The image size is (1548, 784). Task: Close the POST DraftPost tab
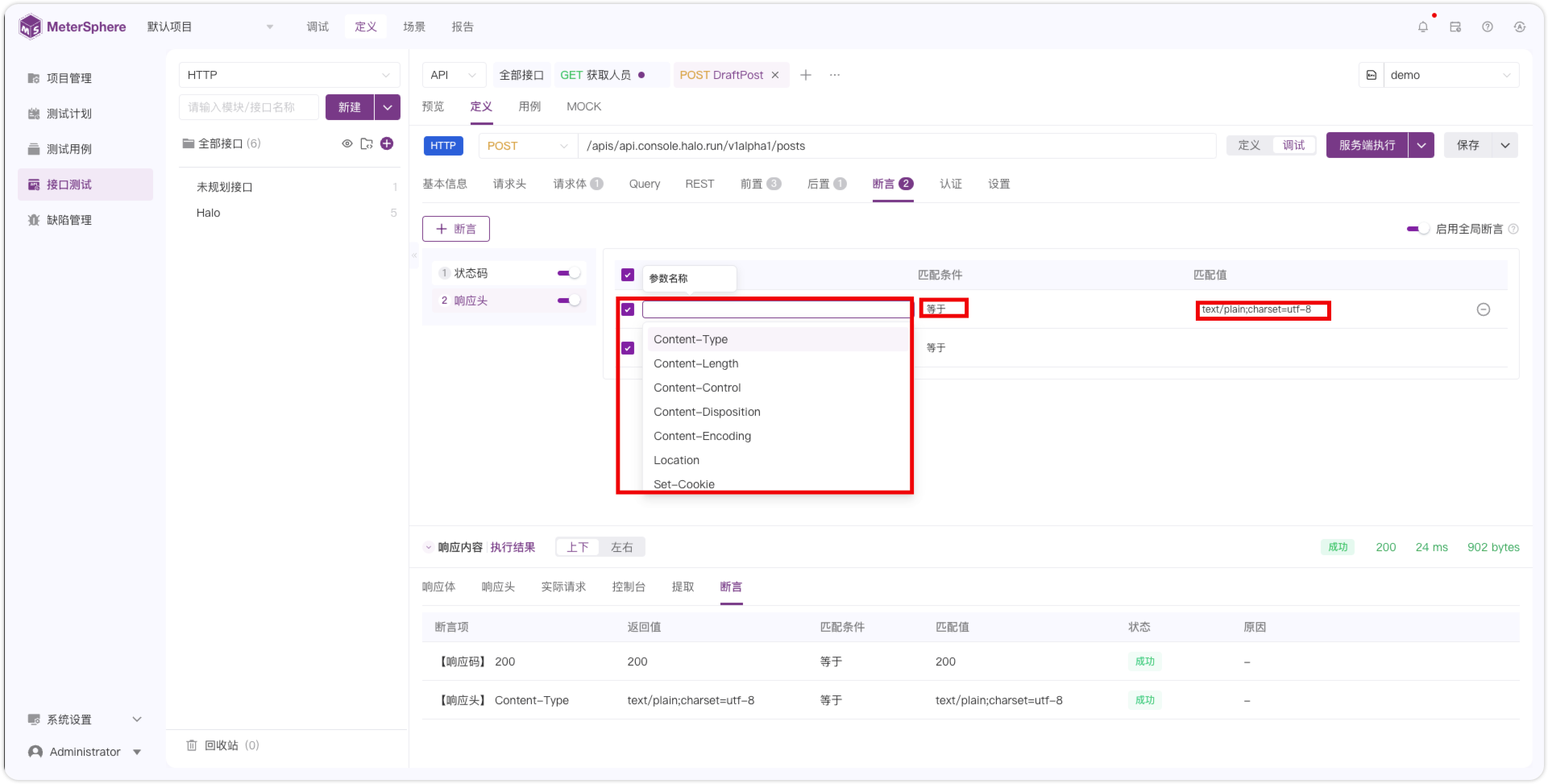[775, 75]
